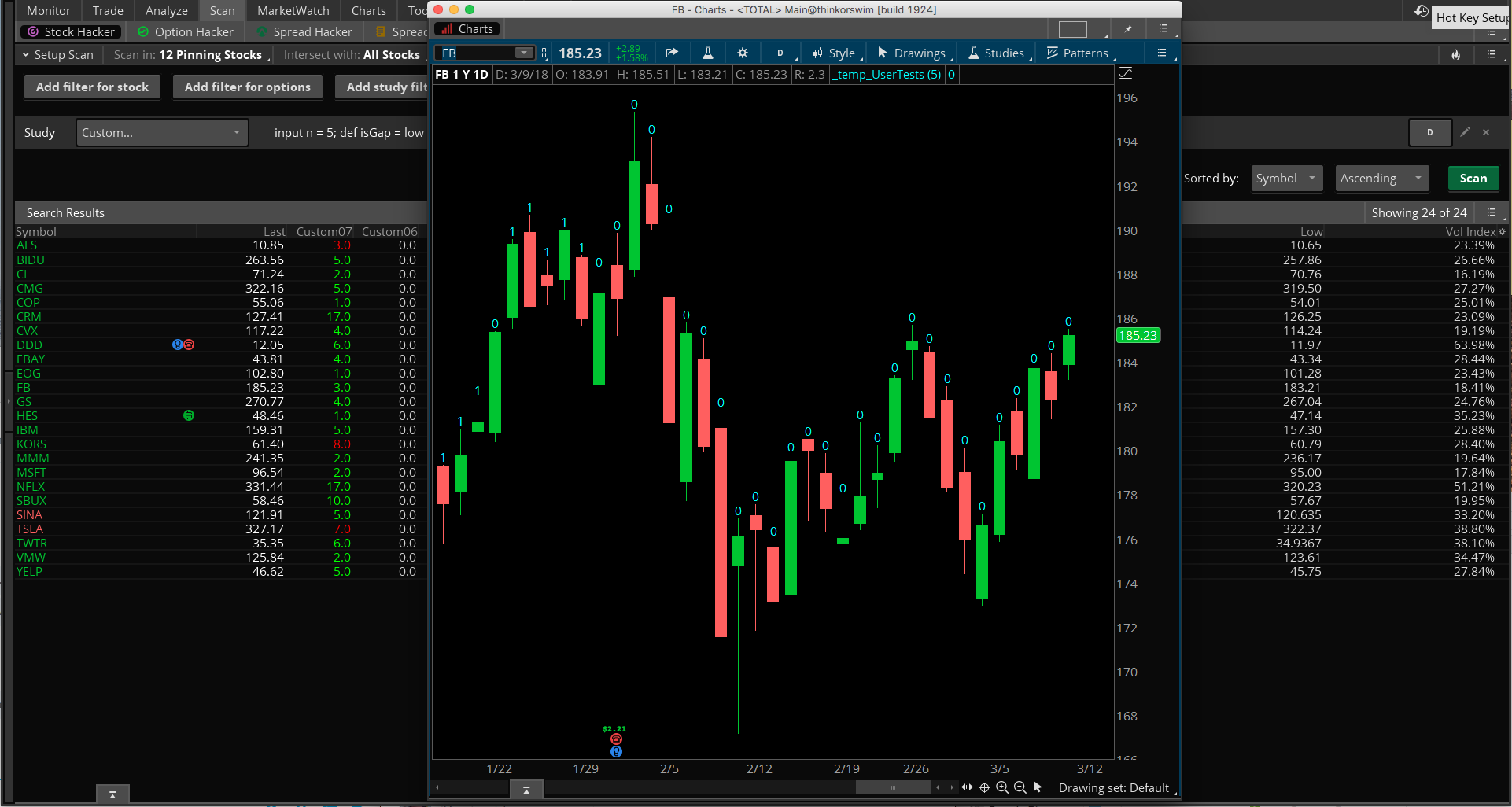The width and height of the screenshot is (1512, 807).
Task: Click chart scroll left arrow
Action: point(437,787)
